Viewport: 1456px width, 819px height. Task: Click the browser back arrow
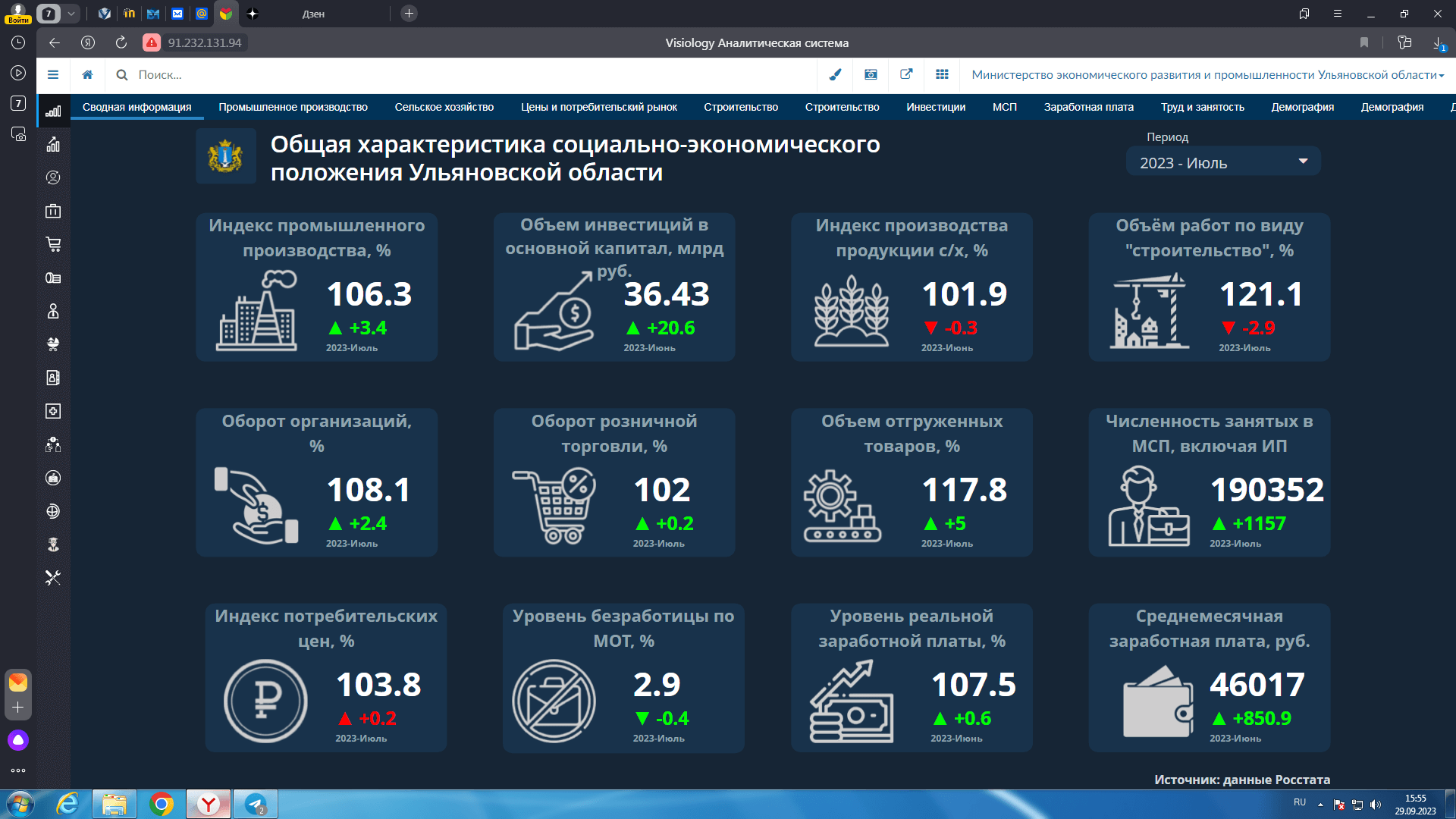[55, 42]
